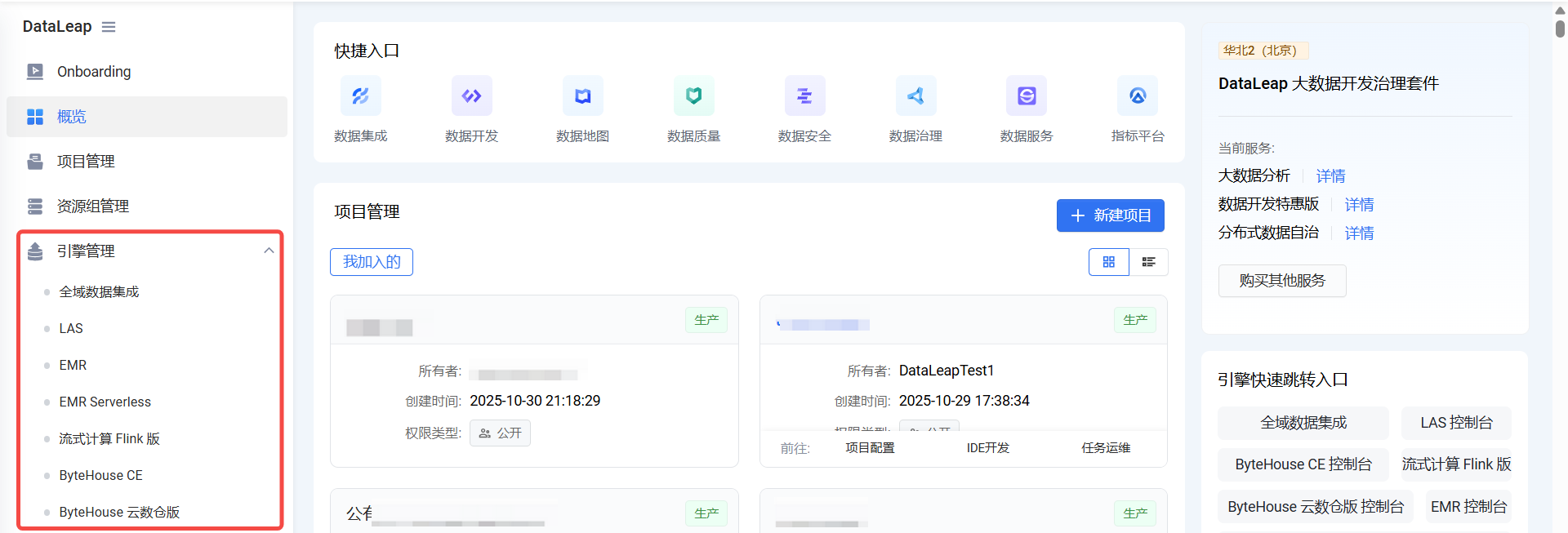Open EMR Serverless submenu item
The width and height of the screenshot is (1568, 533).
(105, 402)
